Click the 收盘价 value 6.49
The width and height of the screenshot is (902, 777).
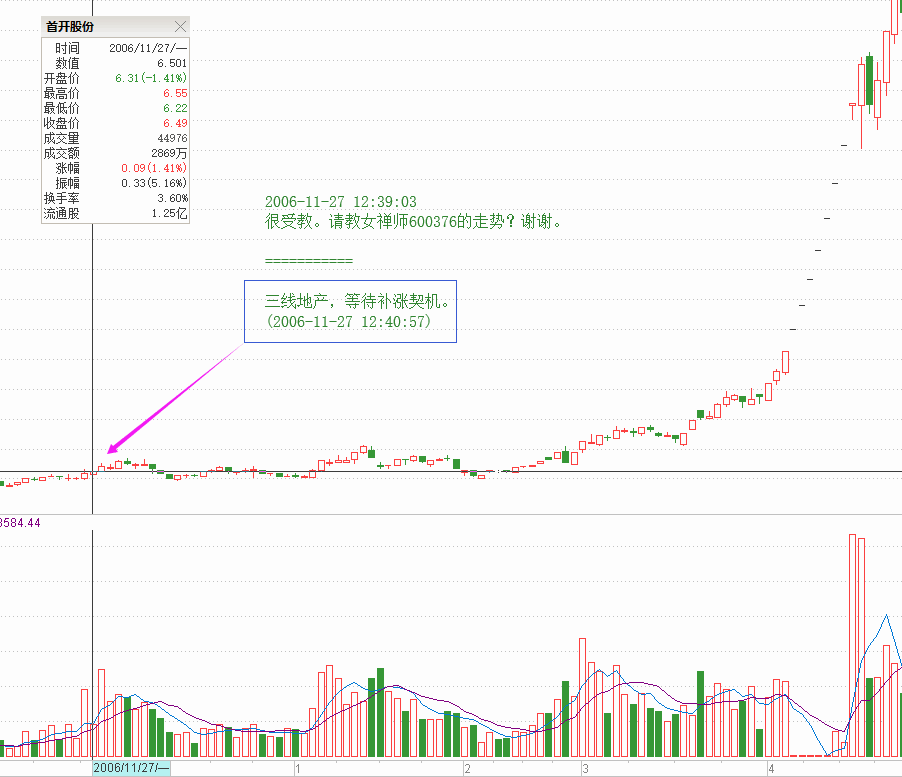coord(174,123)
